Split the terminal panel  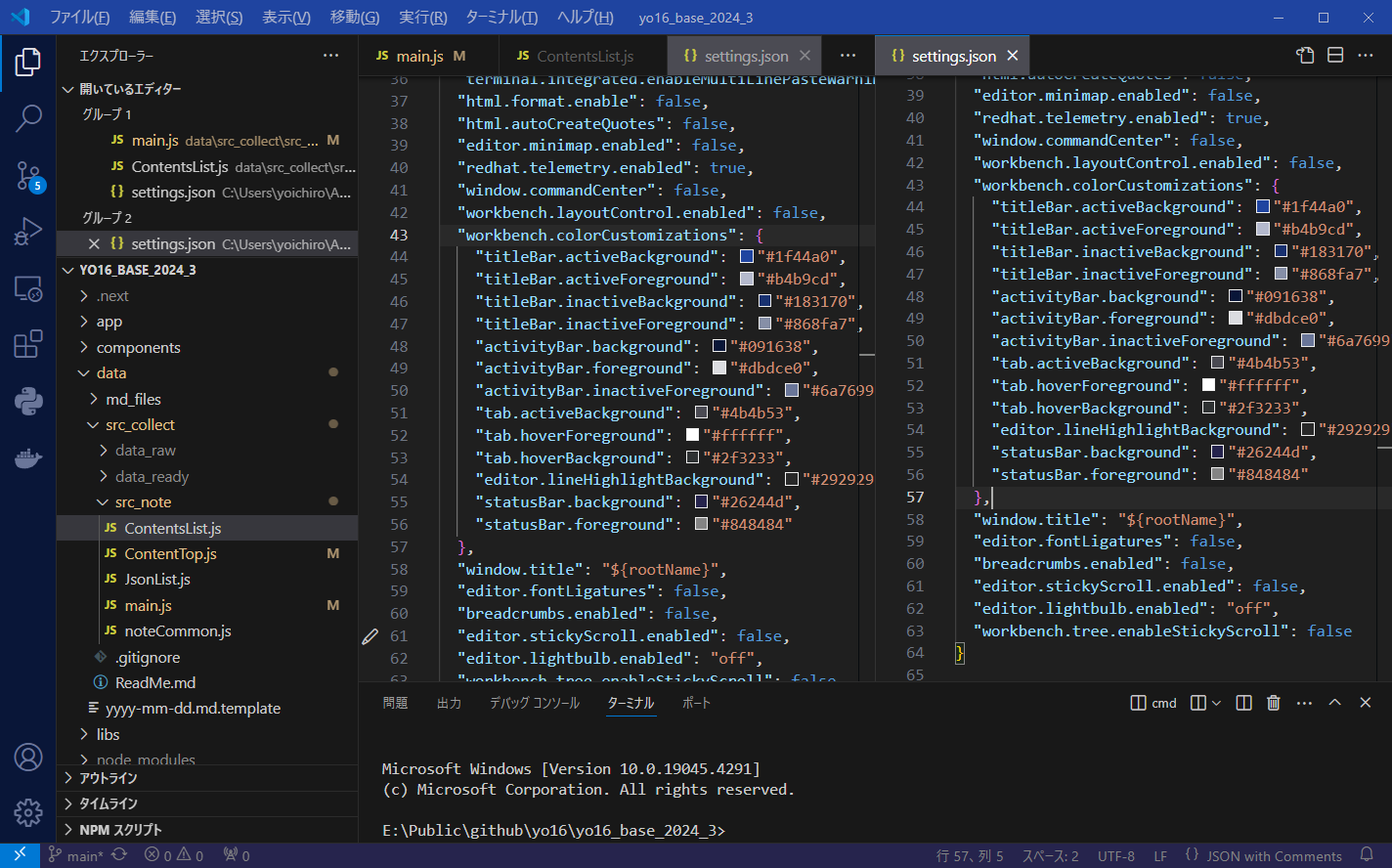pos(1243,703)
